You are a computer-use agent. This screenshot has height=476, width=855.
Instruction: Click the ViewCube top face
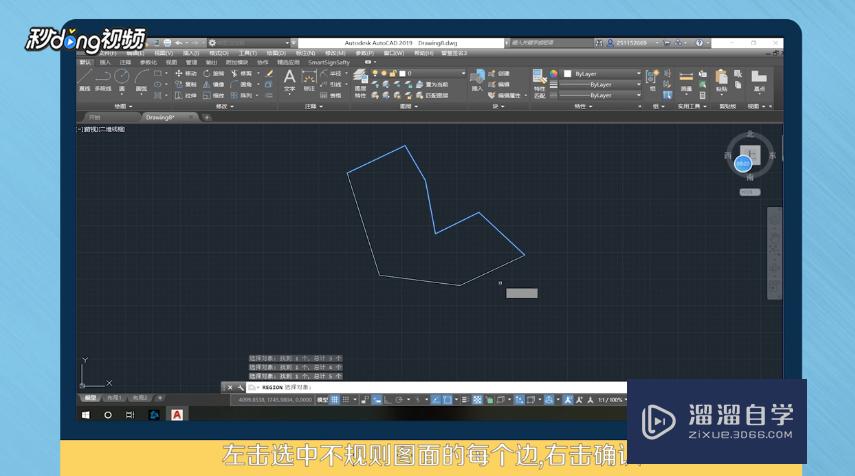pos(750,155)
